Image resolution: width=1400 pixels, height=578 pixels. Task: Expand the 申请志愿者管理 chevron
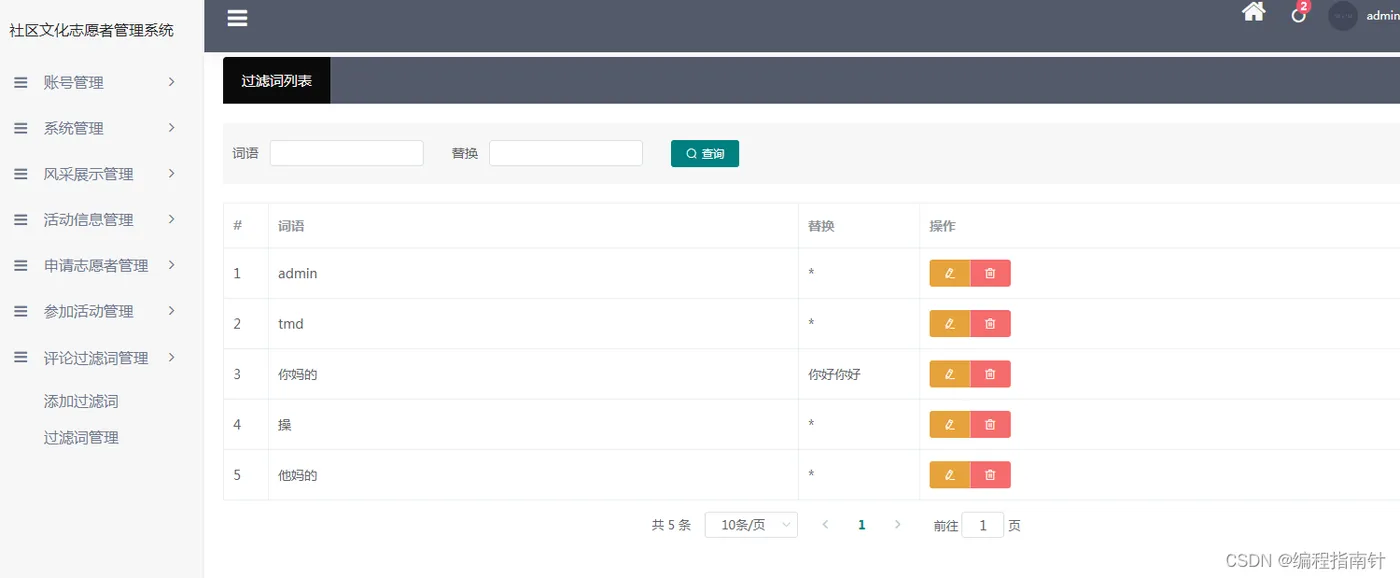[x=172, y=265]
